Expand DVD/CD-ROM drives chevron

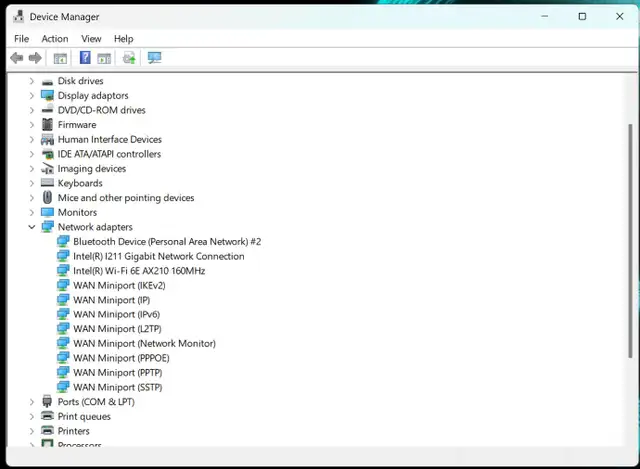[x=31, y=110]
